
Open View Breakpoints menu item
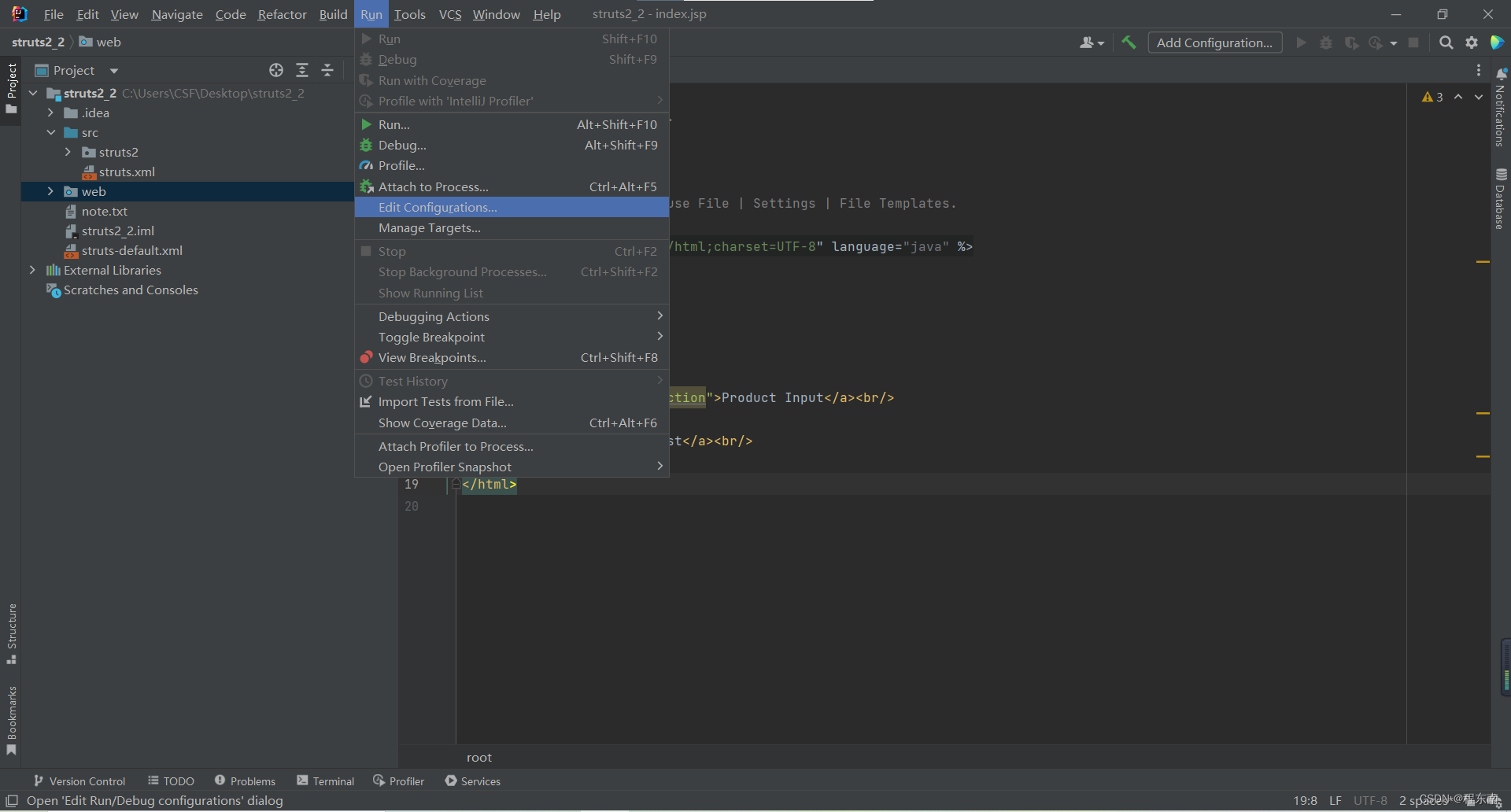(x=512, y=357)
